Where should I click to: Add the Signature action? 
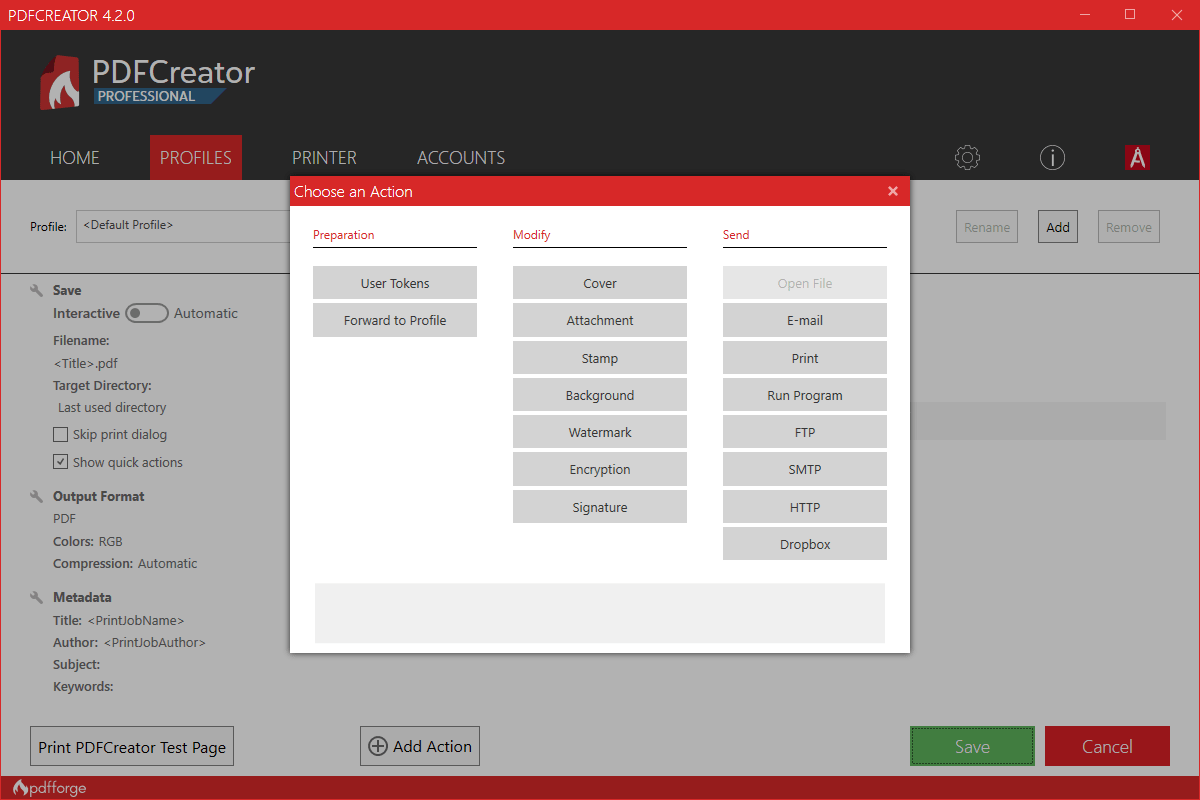point(600,507)
